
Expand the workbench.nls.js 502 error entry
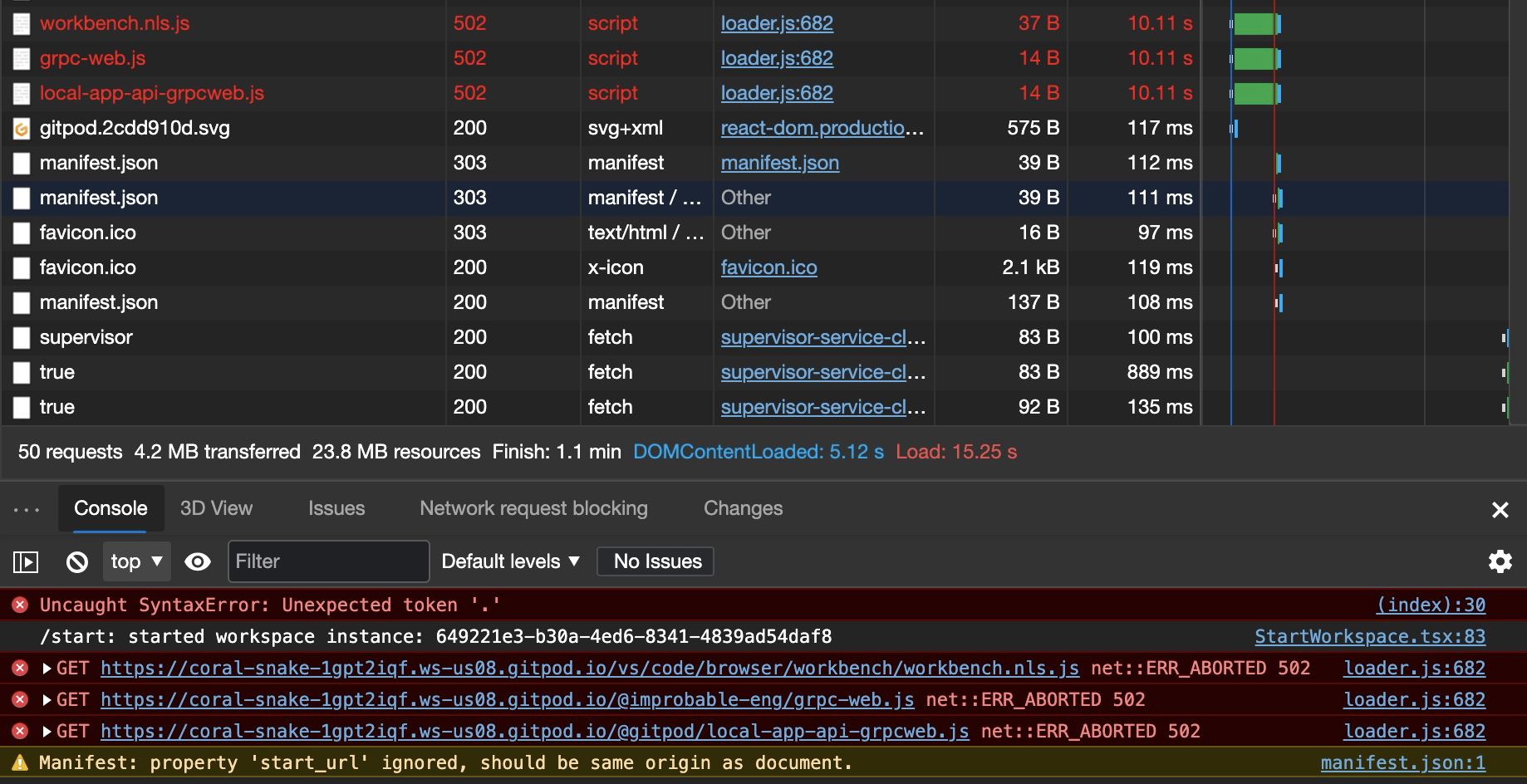pos(47,668)
